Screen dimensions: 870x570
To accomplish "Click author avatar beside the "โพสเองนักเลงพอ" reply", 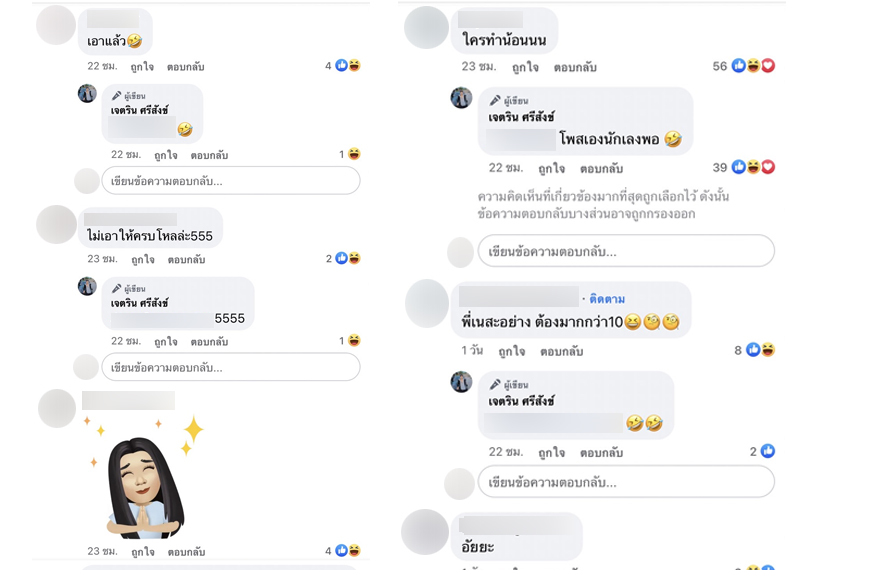I will pos(461,98).
